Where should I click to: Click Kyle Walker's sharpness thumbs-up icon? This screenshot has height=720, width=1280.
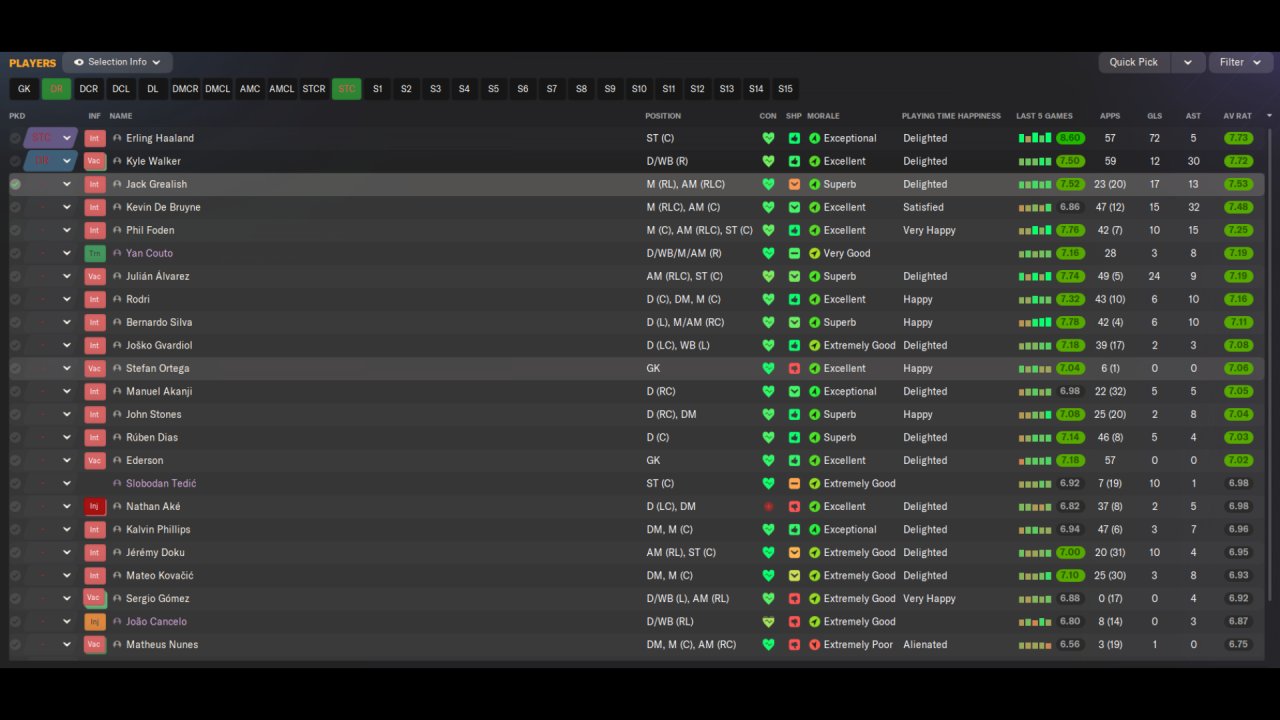[794, 161]
